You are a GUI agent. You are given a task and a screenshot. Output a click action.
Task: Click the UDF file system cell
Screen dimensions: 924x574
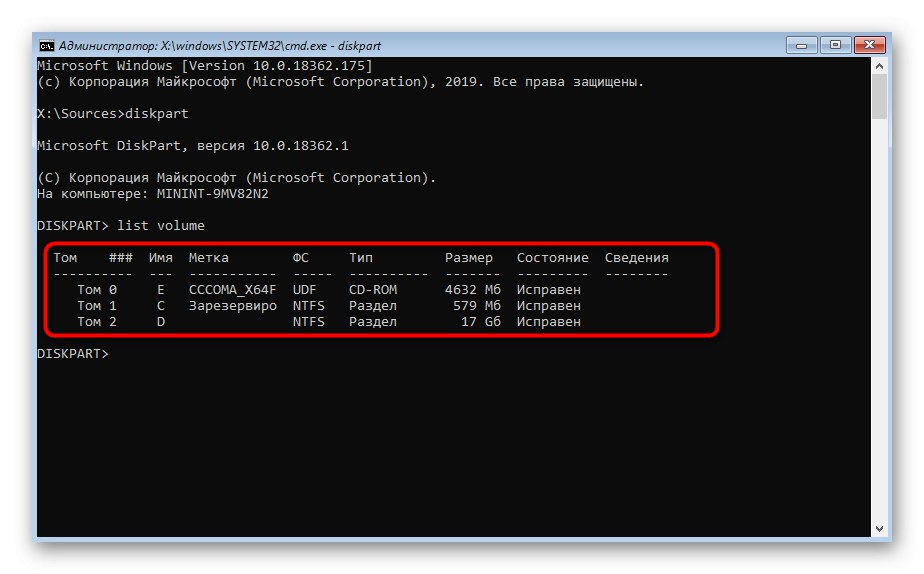click(305, 290)
